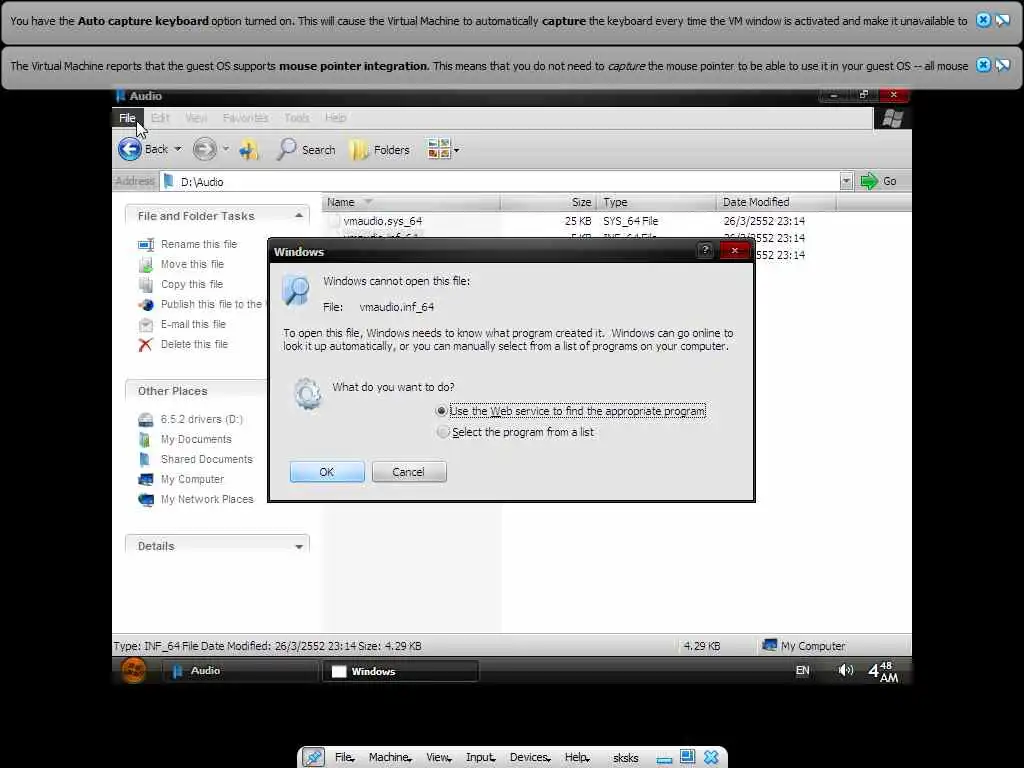Sort by Size column header
1024x768 pixels.
tap(549, 202)
